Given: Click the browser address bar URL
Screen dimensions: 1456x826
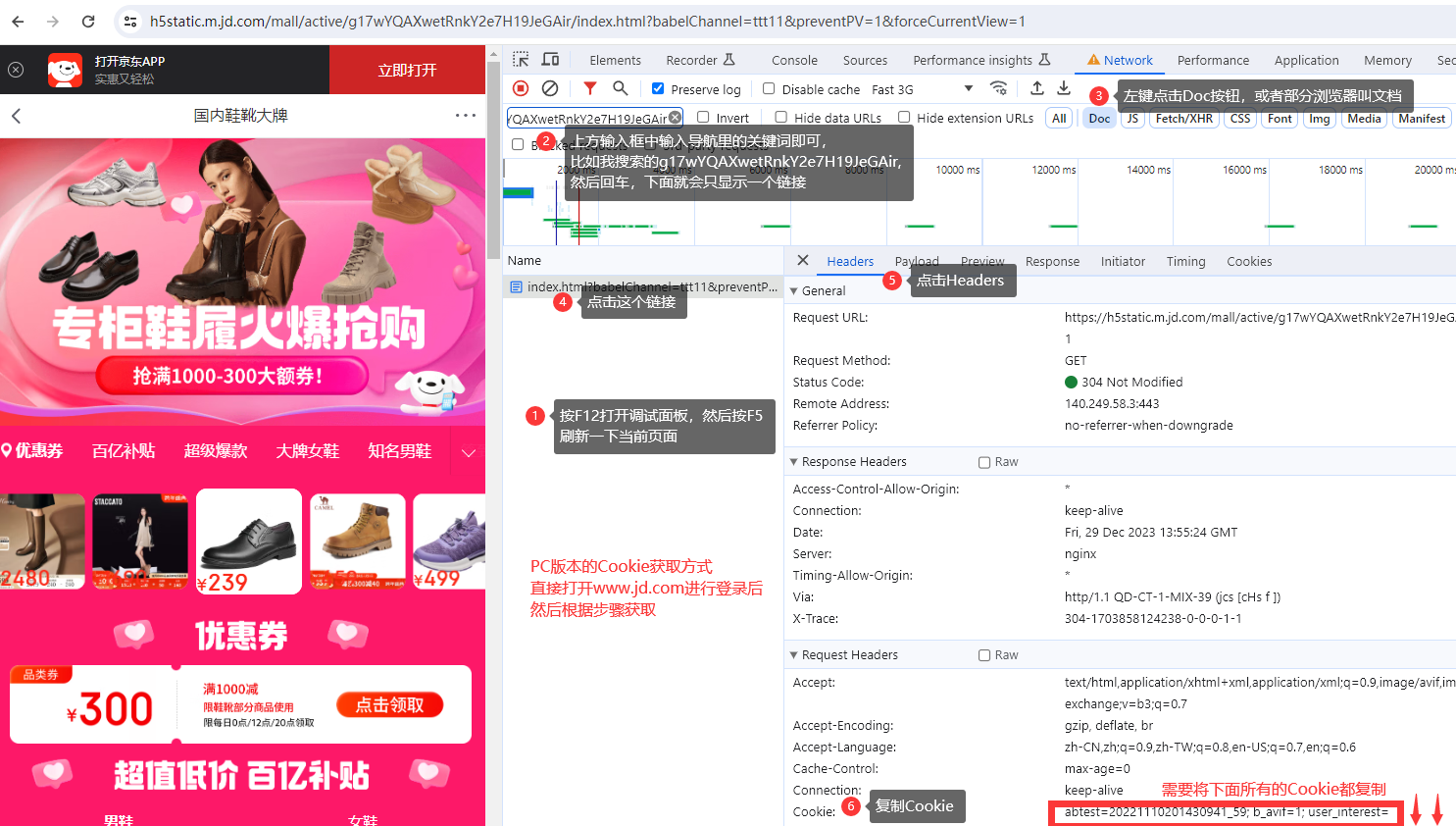Looking at the screenshot, I should coord(587,21).
